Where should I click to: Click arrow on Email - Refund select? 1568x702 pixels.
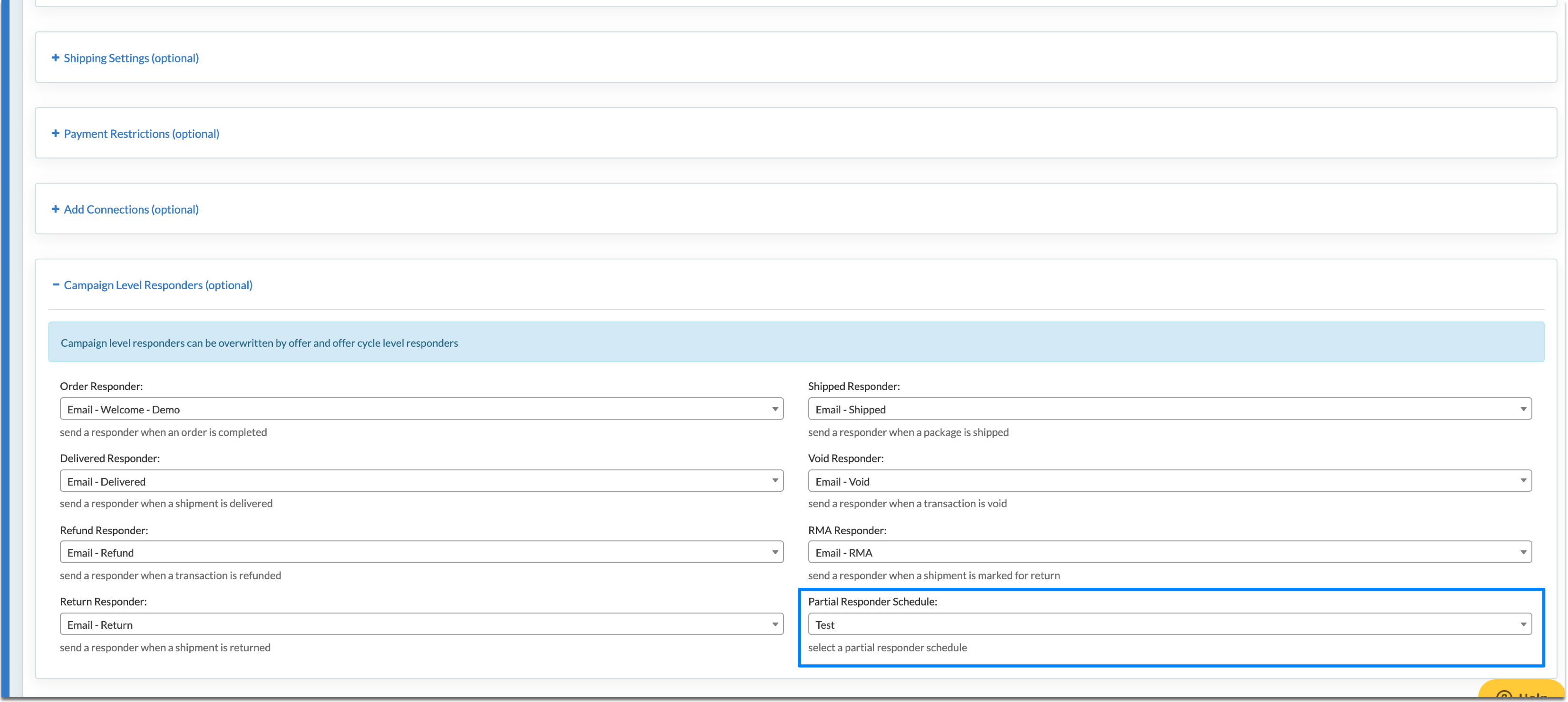(x=774, y=553)
